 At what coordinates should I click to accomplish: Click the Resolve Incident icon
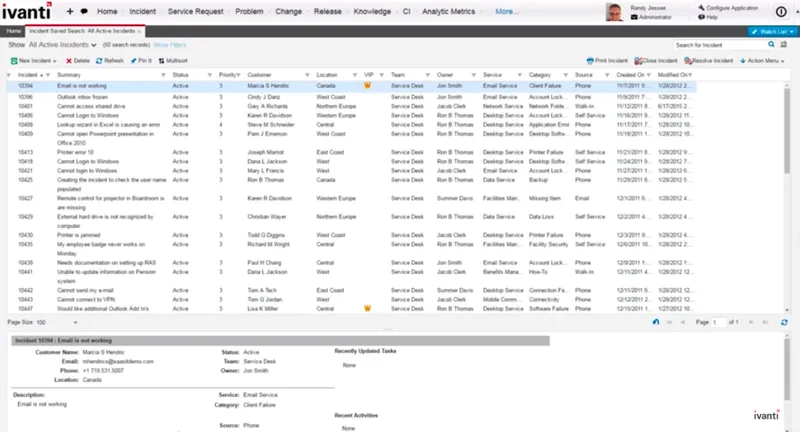tap(688, 61)
